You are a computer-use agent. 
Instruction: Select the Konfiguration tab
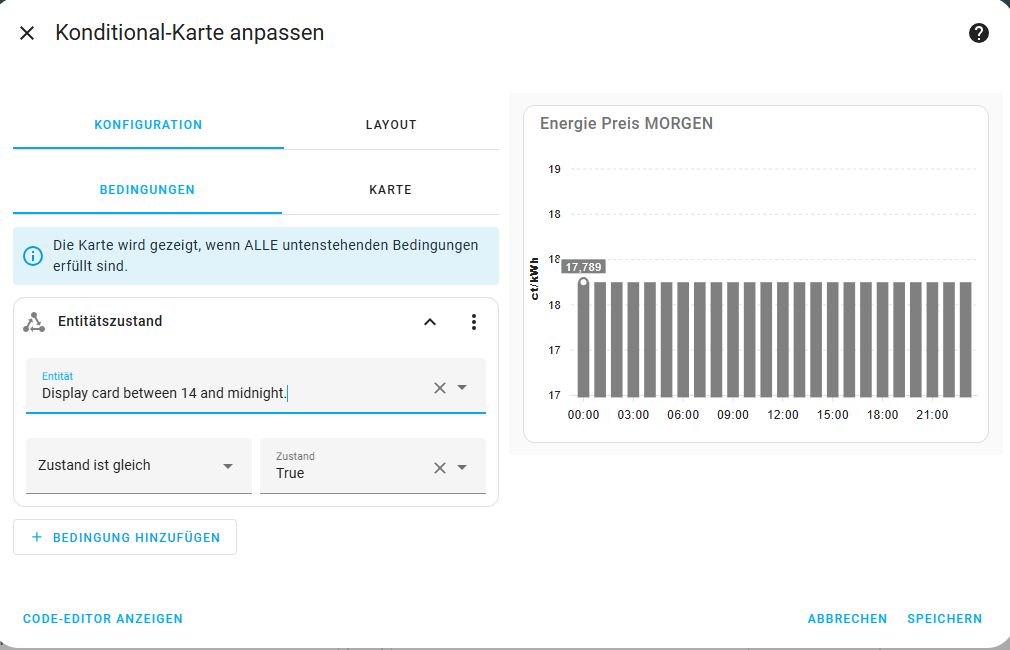click(x=148, y=125)
